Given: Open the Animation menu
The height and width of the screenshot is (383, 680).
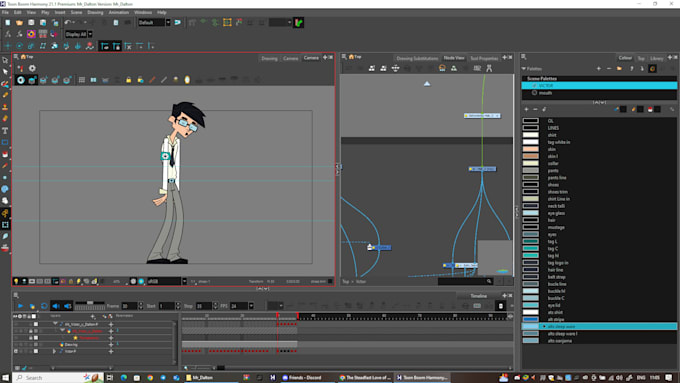Looking at the screenshot, I should coord(118,12).
